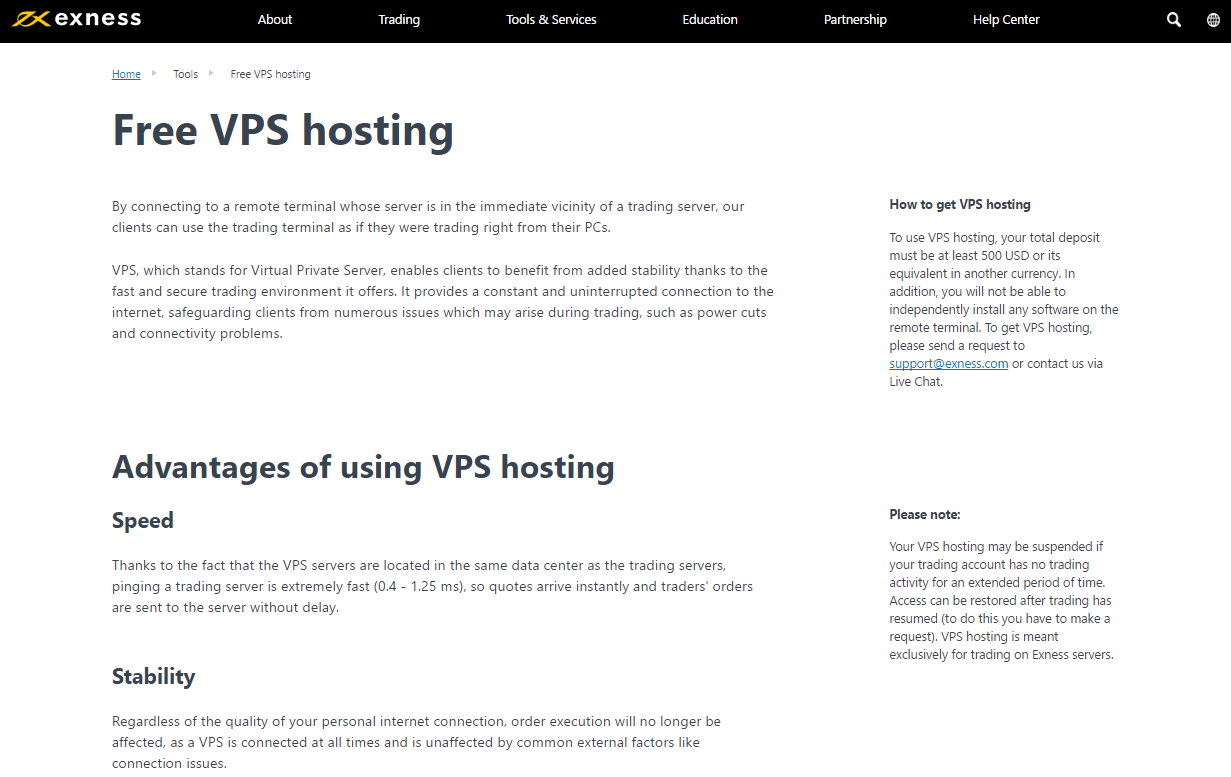
Task: Open the Partnership menu
Action: pyautogui.click(x=855, y=19)
